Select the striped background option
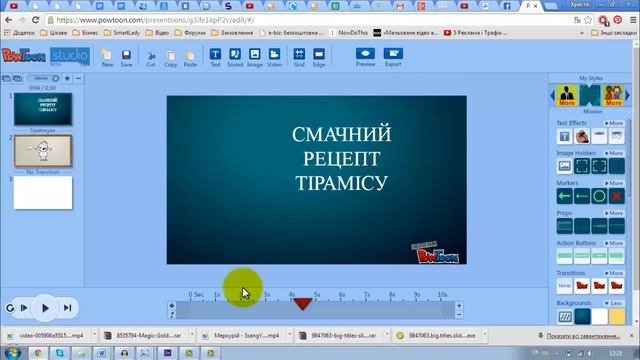The image size is (640, 360). [564, 317]
